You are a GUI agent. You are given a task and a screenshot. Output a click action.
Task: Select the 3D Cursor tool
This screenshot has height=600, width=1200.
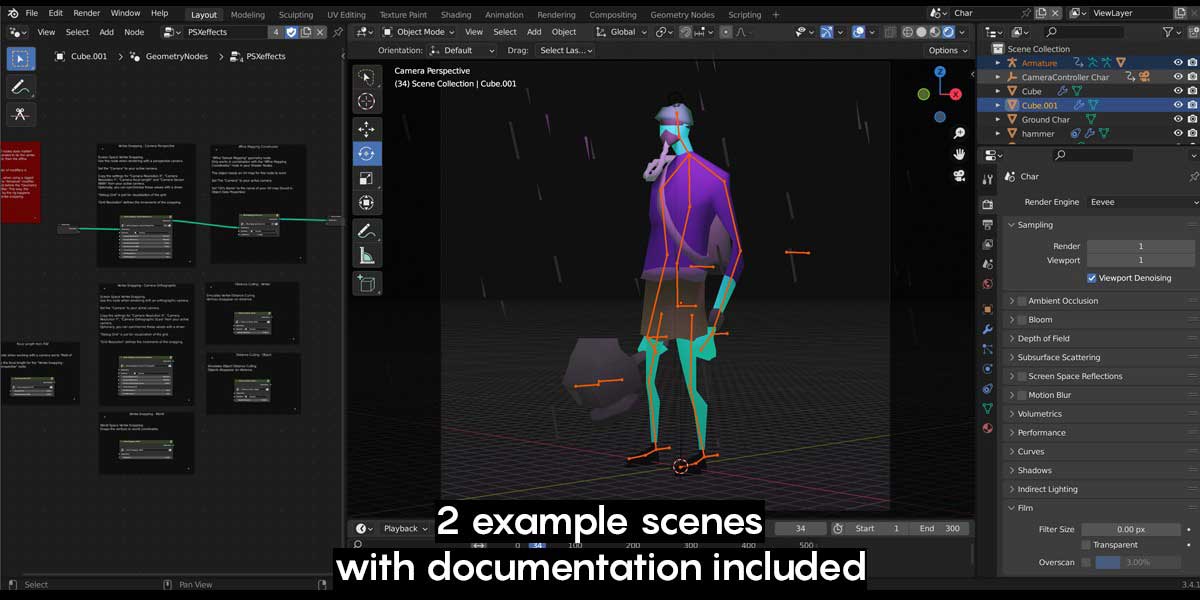tap(367, 100)
